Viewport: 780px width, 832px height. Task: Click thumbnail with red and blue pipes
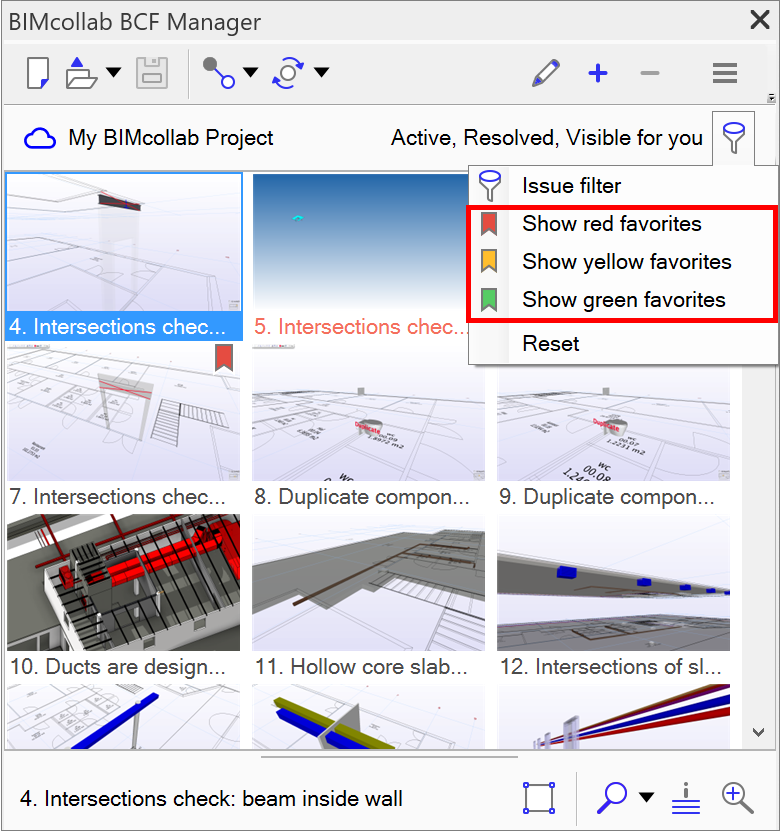[x=613, y=716]
